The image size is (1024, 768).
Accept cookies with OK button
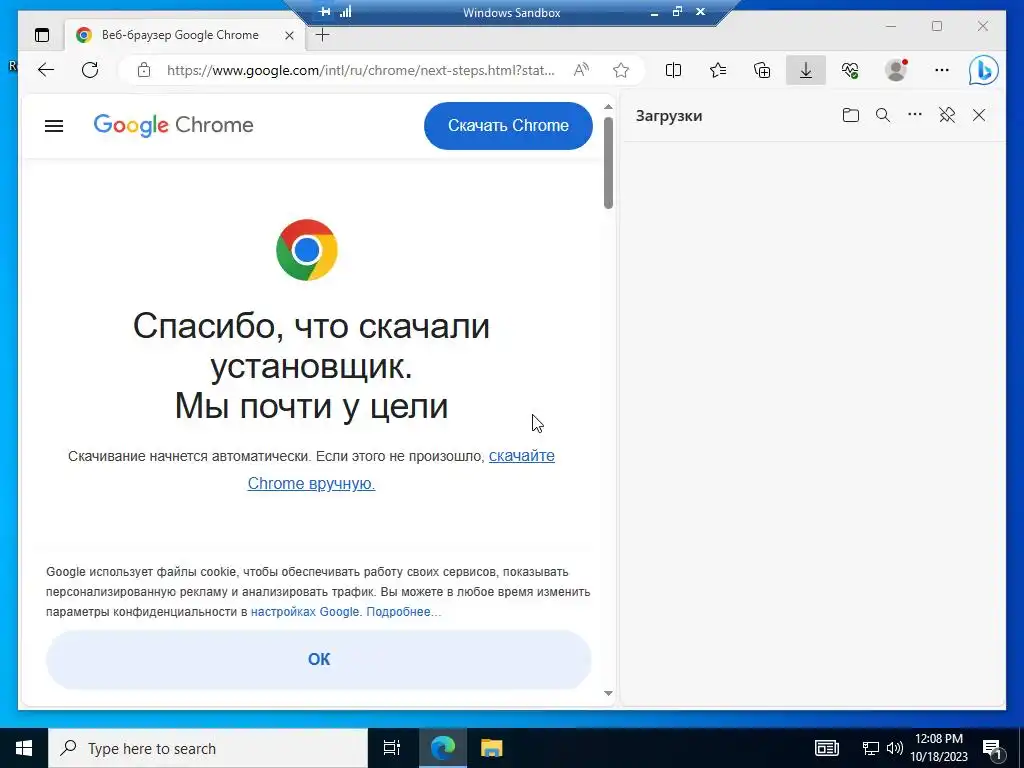pyautogui.click(x=319, y=660)
